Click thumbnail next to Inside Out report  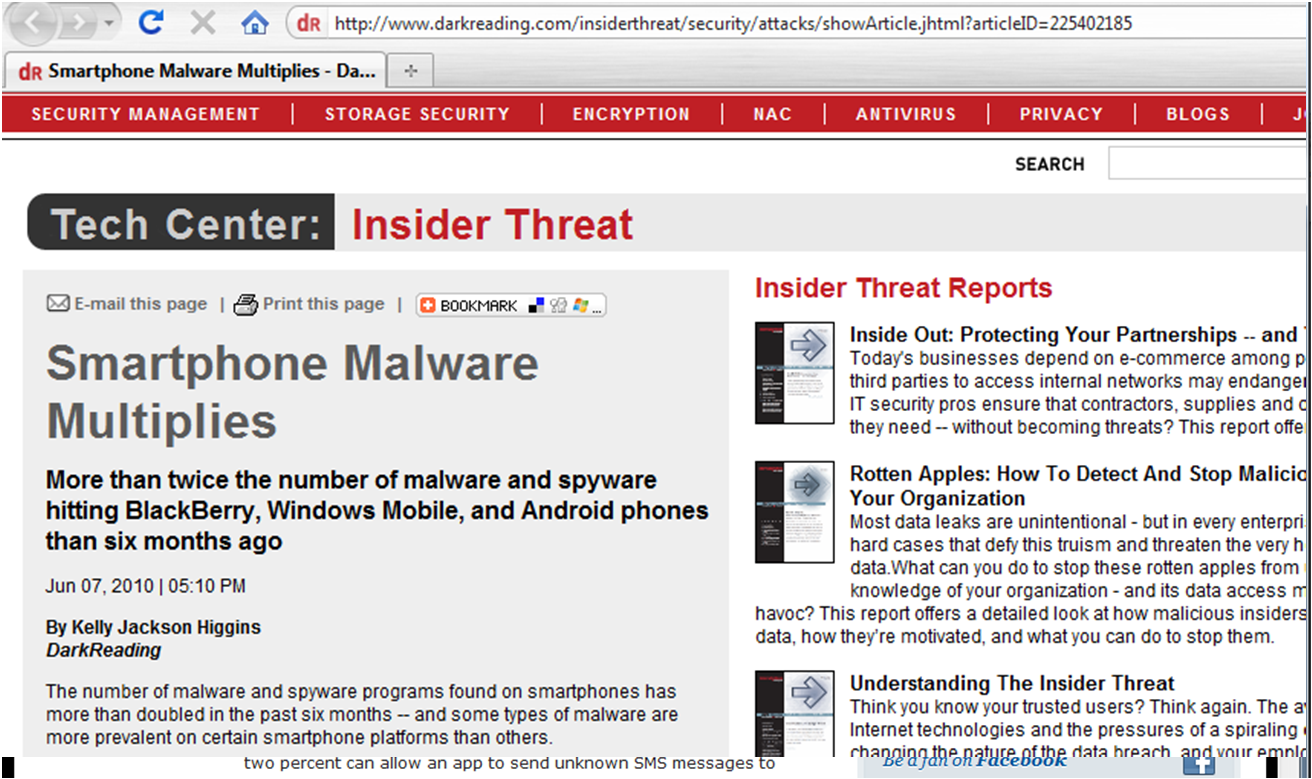(795, 373)
